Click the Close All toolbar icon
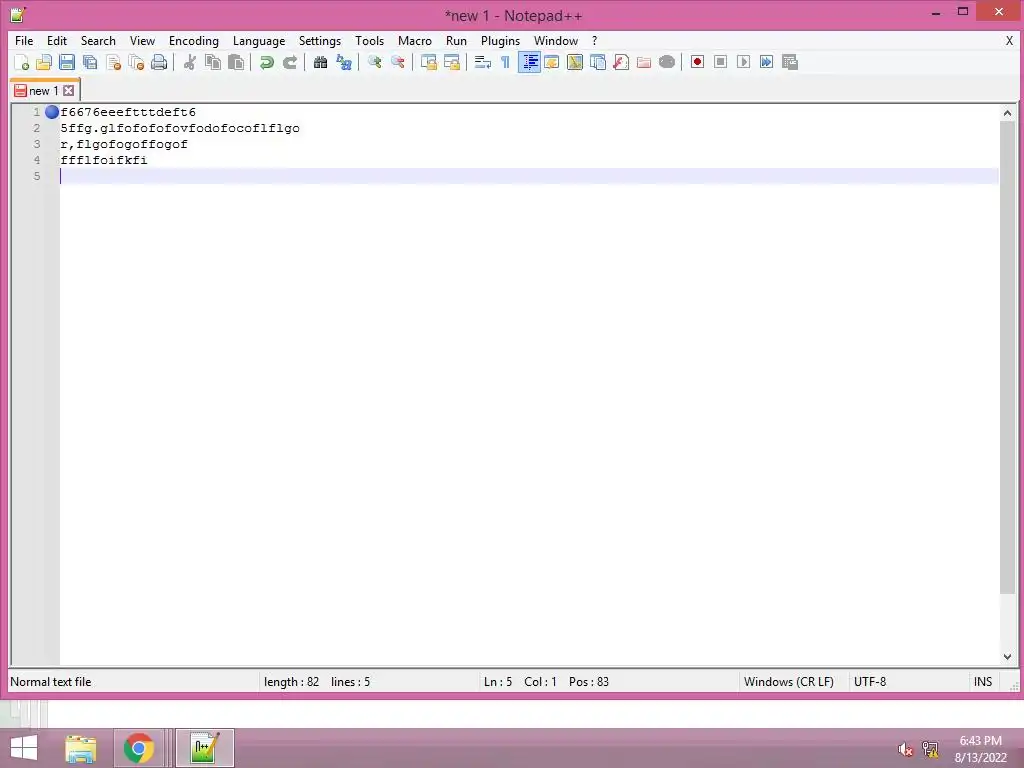The height and width of the screenshot is (768, 1024). point(136,62)
